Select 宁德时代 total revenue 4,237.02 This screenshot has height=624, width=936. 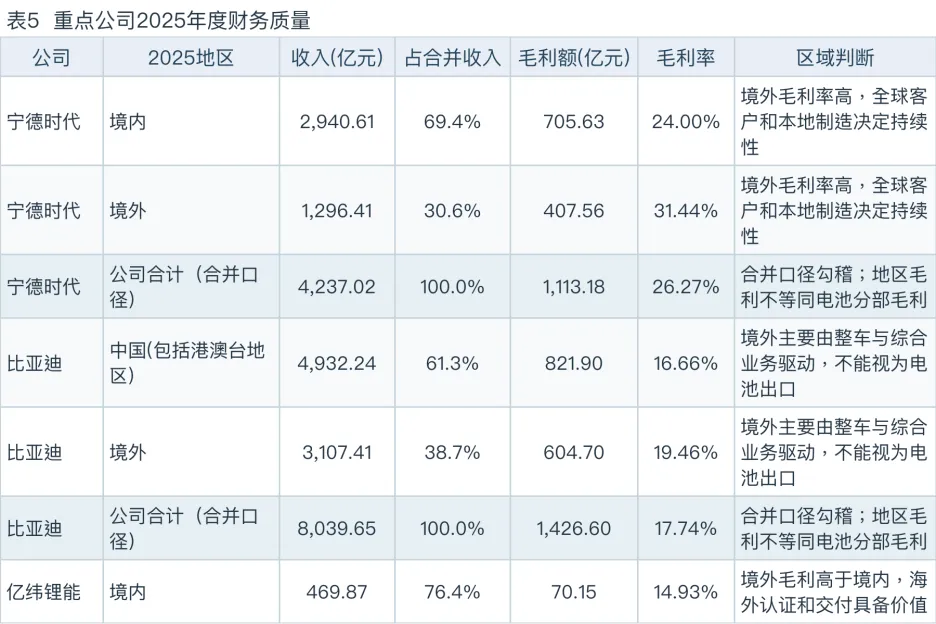(x=337, y=287)
